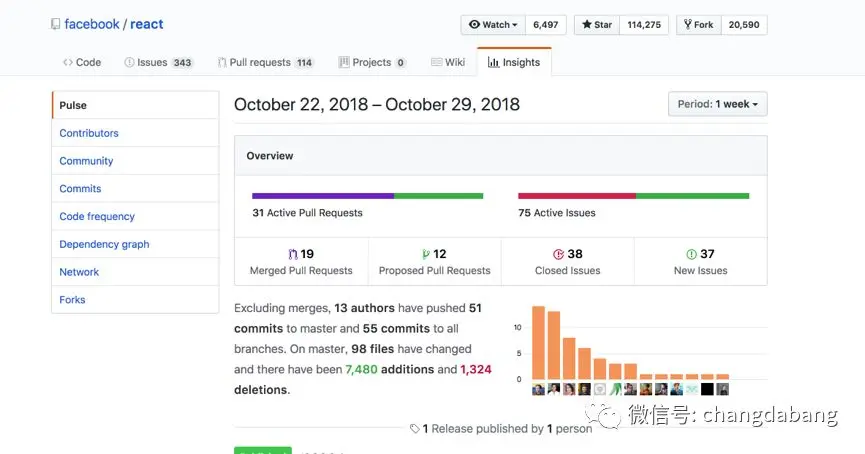Viewport: 865px width, 454px height.
Task: Click the tallest first contributor commit bar
Action: tap(538, 343)
